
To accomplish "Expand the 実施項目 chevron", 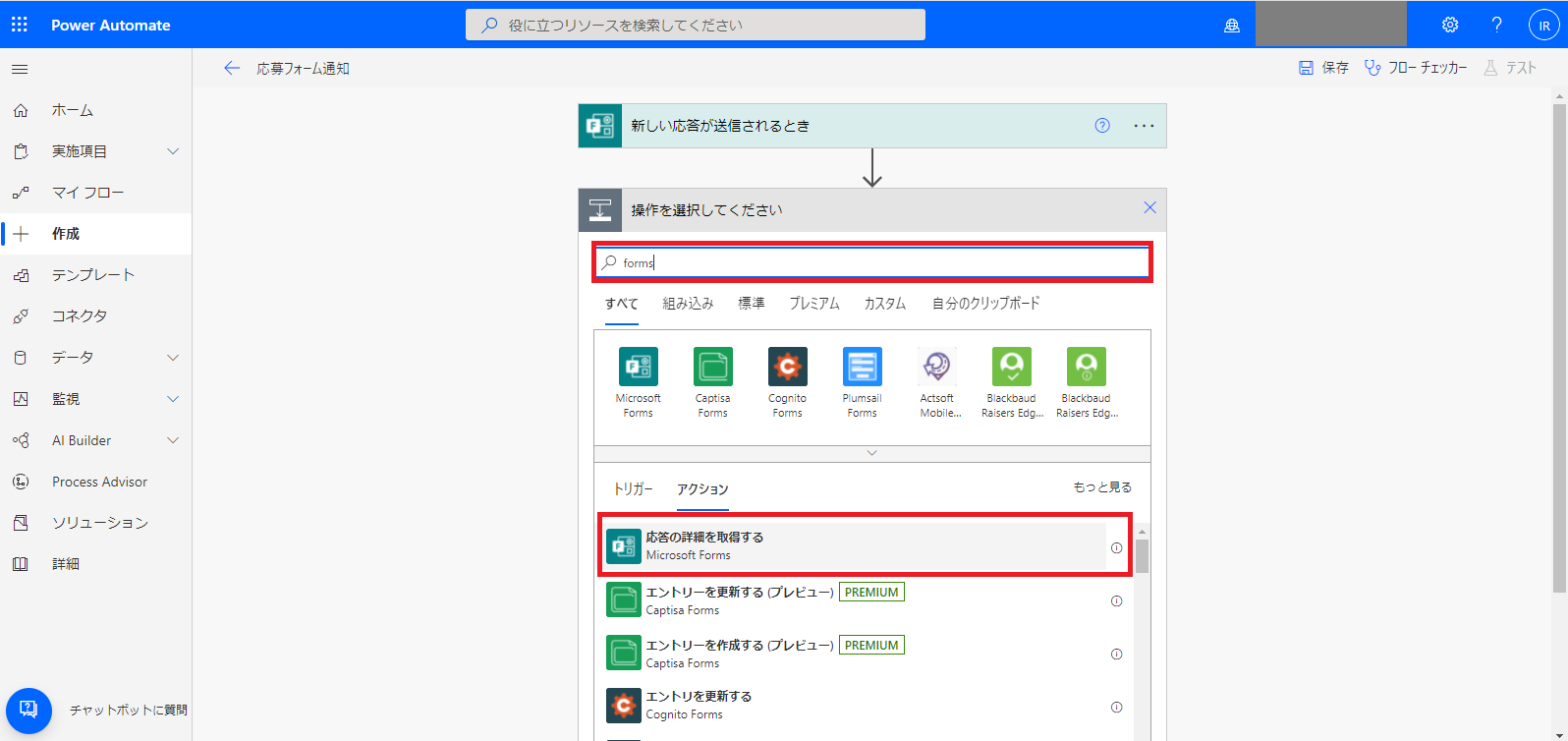I will pos(173,151).
